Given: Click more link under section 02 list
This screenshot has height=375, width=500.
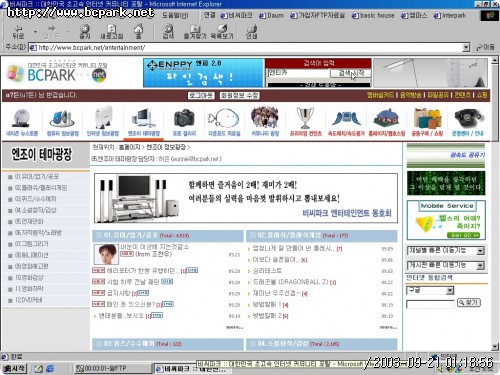Looking at the screenshot, I should pyautogui.click(x=388, y=327).
